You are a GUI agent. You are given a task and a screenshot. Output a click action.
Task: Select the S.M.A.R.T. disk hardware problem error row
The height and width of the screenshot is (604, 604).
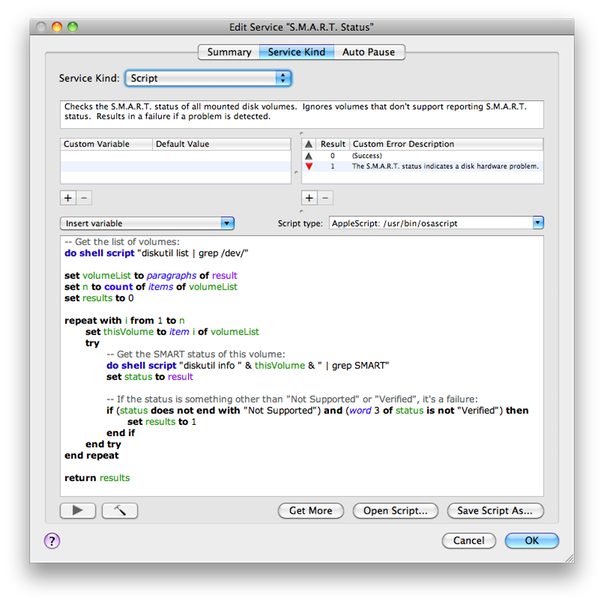pos(422,166)
